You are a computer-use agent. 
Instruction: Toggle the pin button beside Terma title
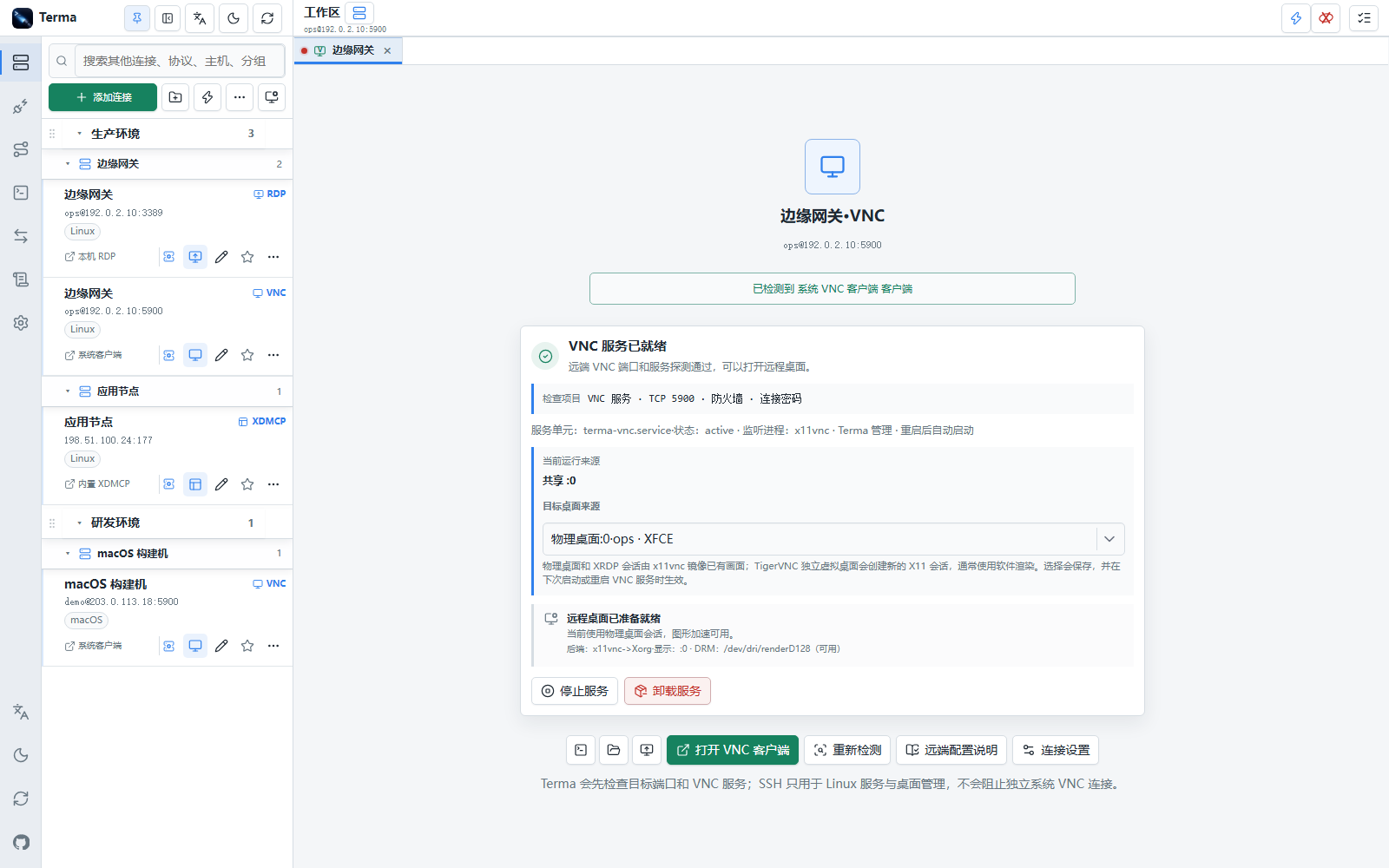137,18
